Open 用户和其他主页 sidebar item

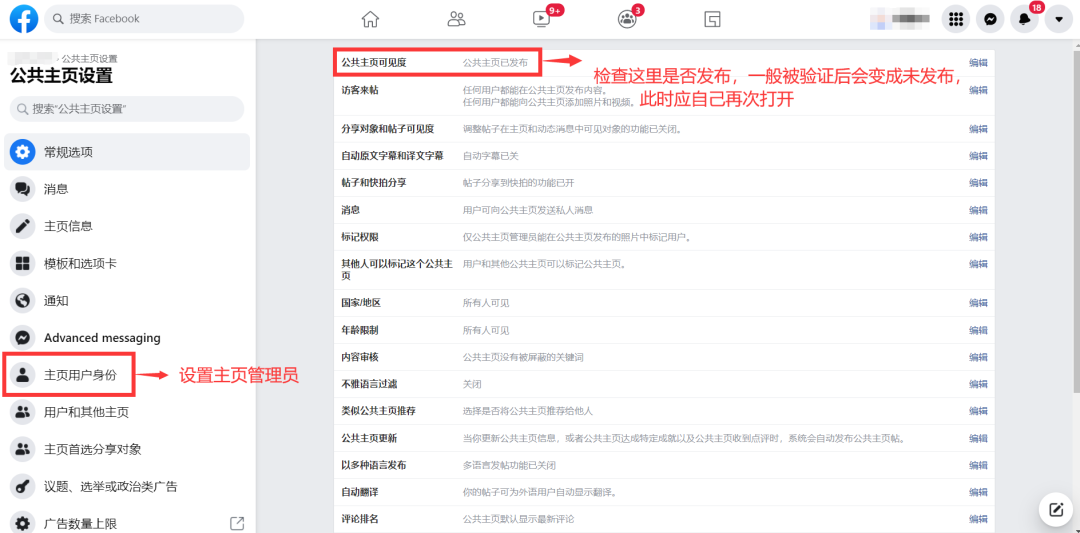click(127, 412)
